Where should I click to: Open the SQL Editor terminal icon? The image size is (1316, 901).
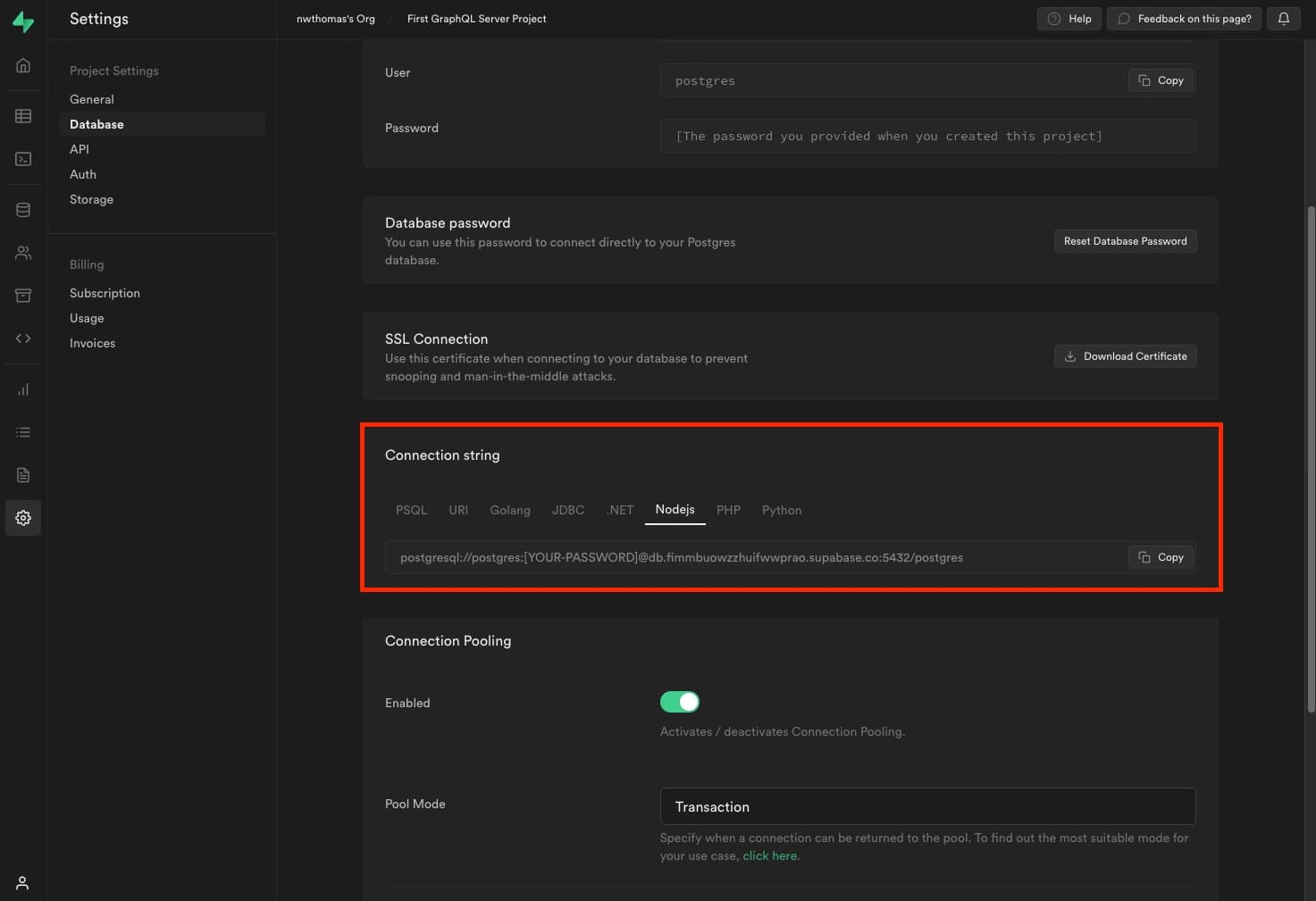tap(23, 159)
